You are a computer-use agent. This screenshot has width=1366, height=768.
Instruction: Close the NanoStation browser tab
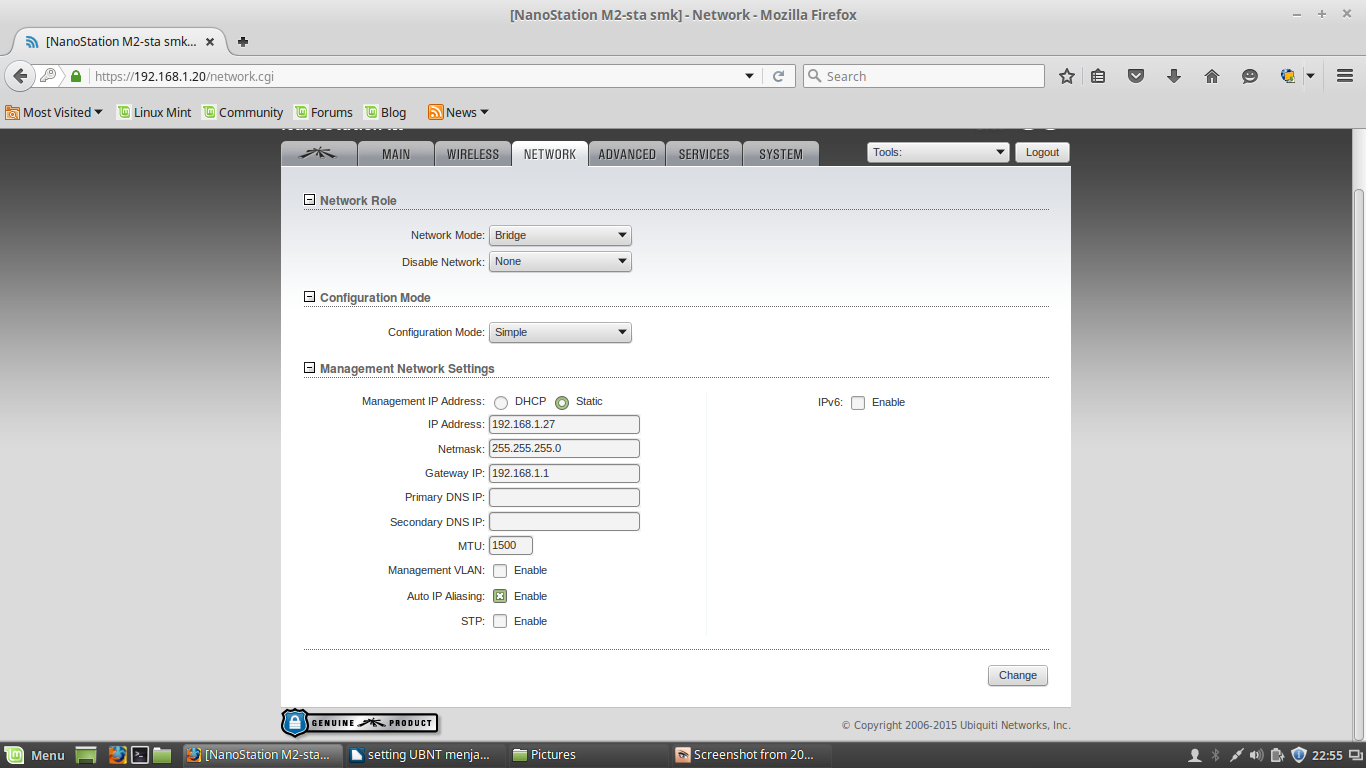coord(210,42)
